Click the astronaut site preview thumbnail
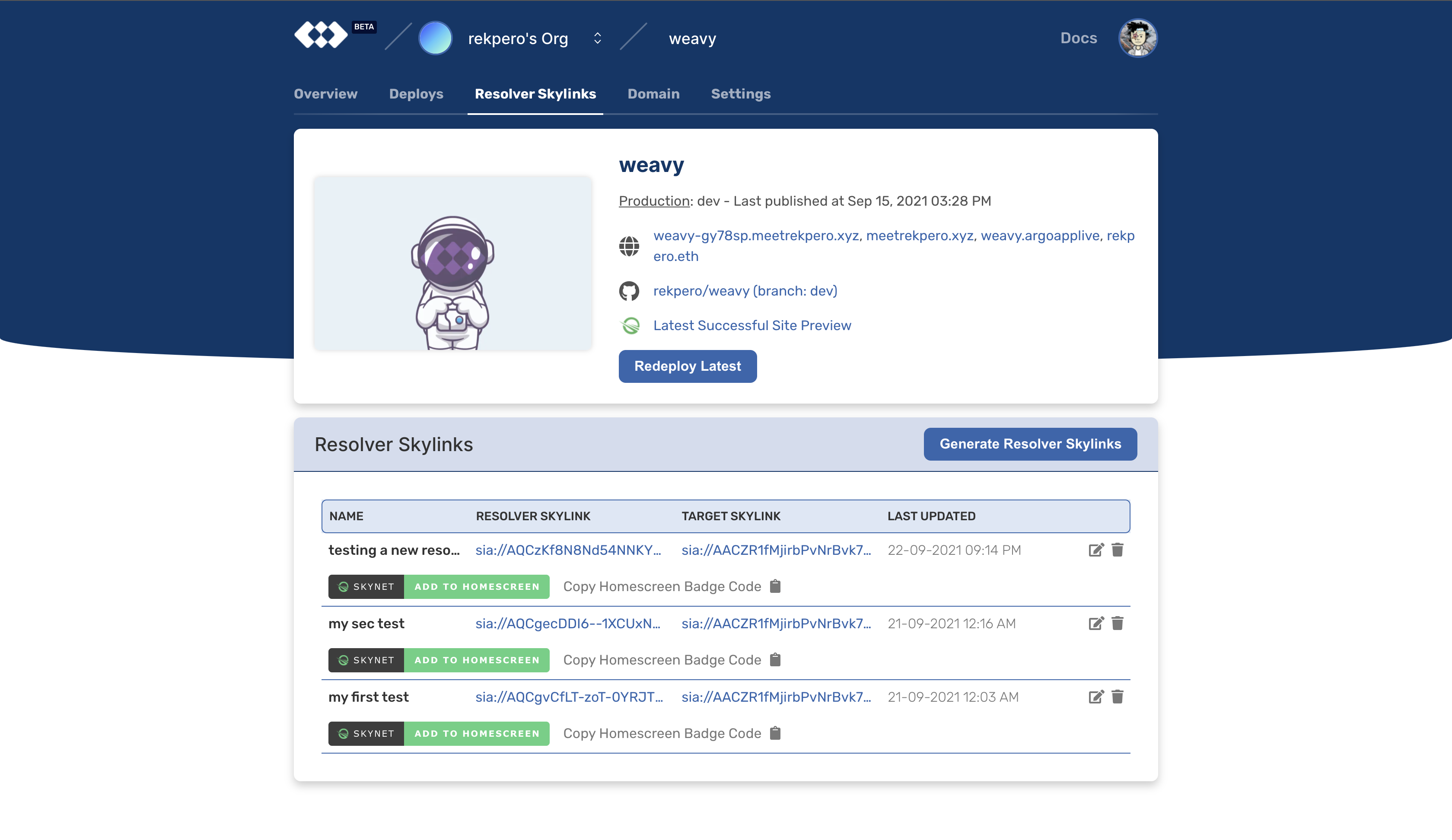 click(452, 263)
